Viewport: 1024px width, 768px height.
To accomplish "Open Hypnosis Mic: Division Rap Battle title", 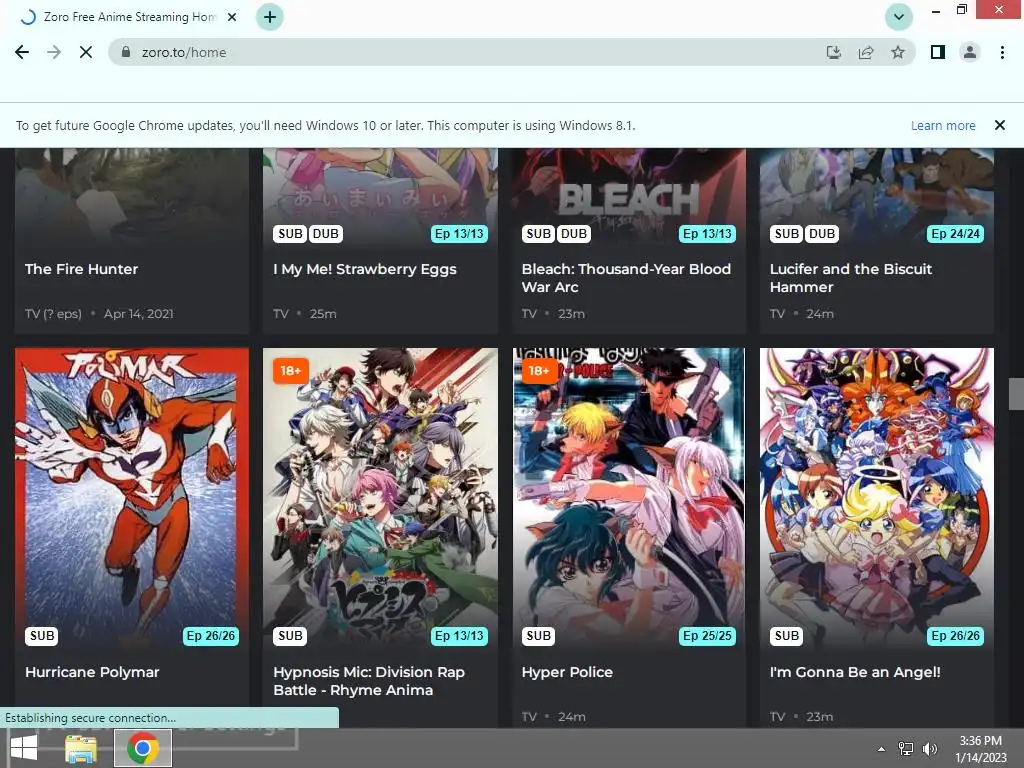I will 369,681.
